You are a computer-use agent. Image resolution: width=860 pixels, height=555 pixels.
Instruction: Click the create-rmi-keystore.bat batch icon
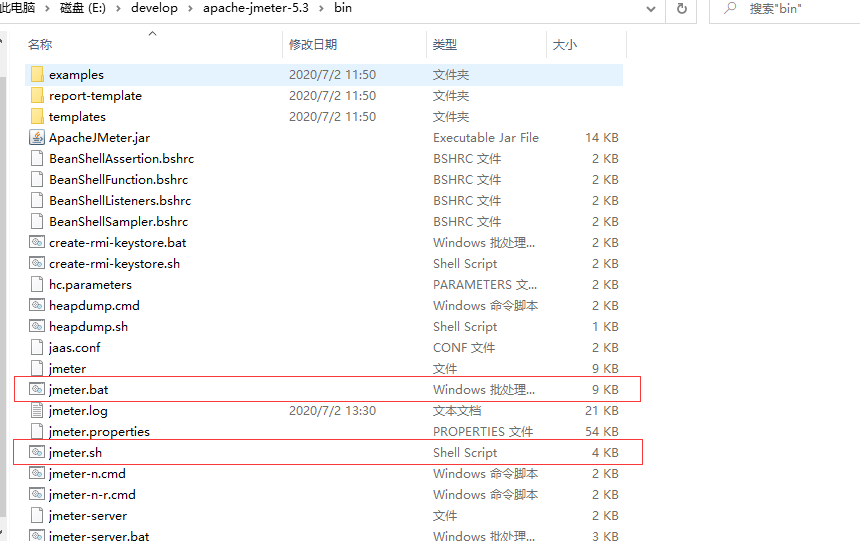(37, 242)
